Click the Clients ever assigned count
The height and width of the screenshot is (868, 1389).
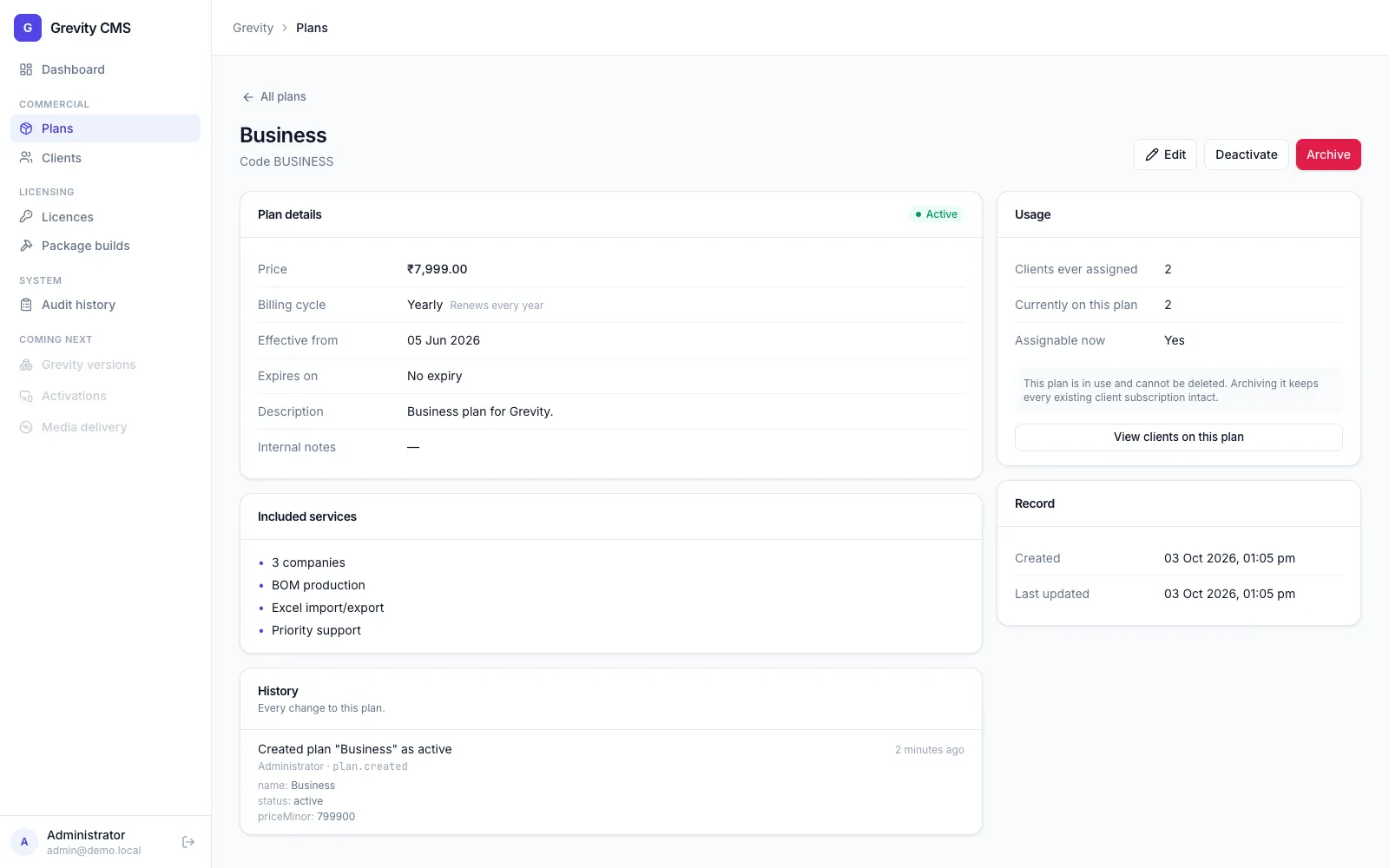[x=1168, y=269]
